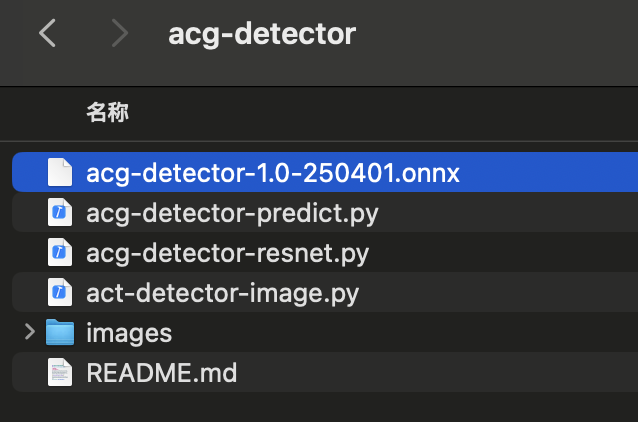Click the Python icon of acg-detector-resnet.py
Image resolution: width=638 pixels, height=422 pixels.
(60, 252)
